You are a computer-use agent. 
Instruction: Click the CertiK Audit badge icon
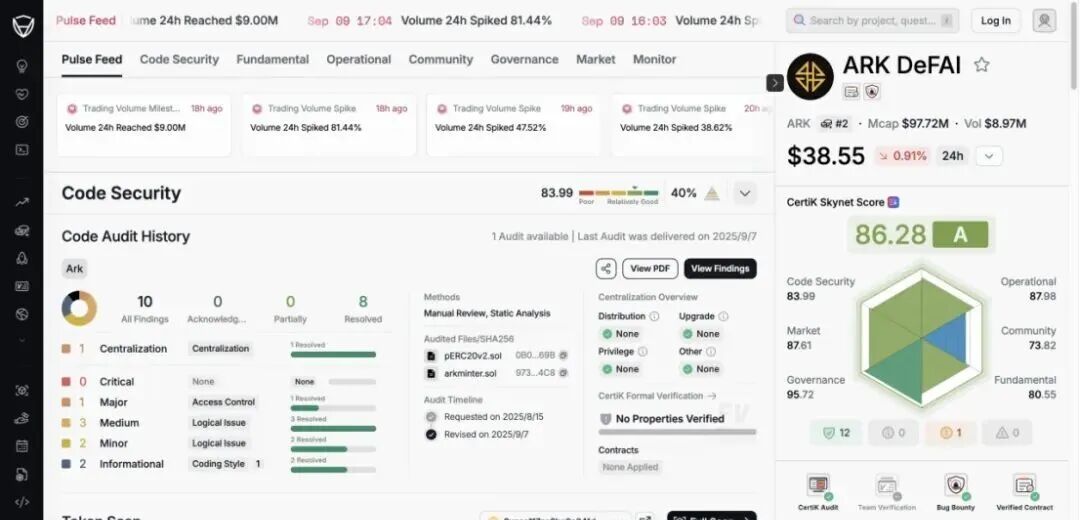click(x=818, y=486)
